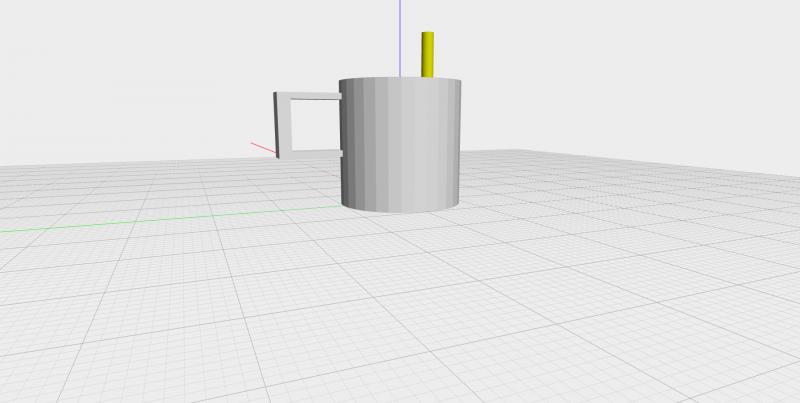Select the top end of the yellow cylinder
The height and width of the screenshot is (403, 800).
click(427, 34)
